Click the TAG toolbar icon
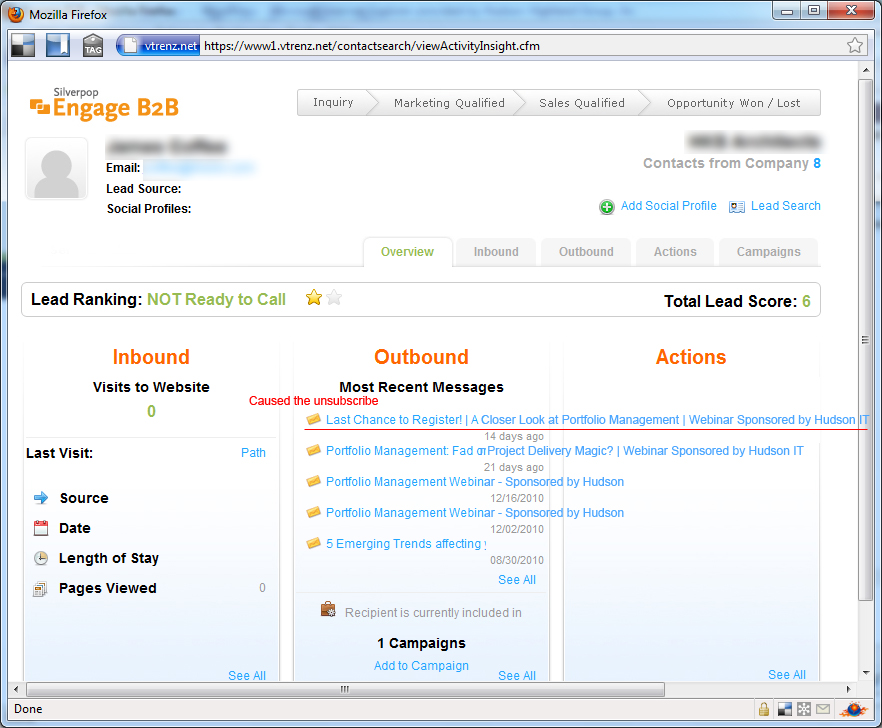882x728 pixels. click(x=93, y=45)
